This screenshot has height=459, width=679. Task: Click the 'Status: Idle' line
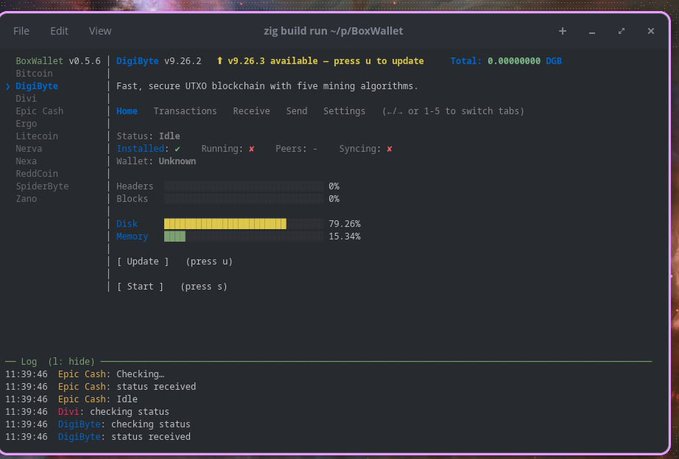coord(148,136)
